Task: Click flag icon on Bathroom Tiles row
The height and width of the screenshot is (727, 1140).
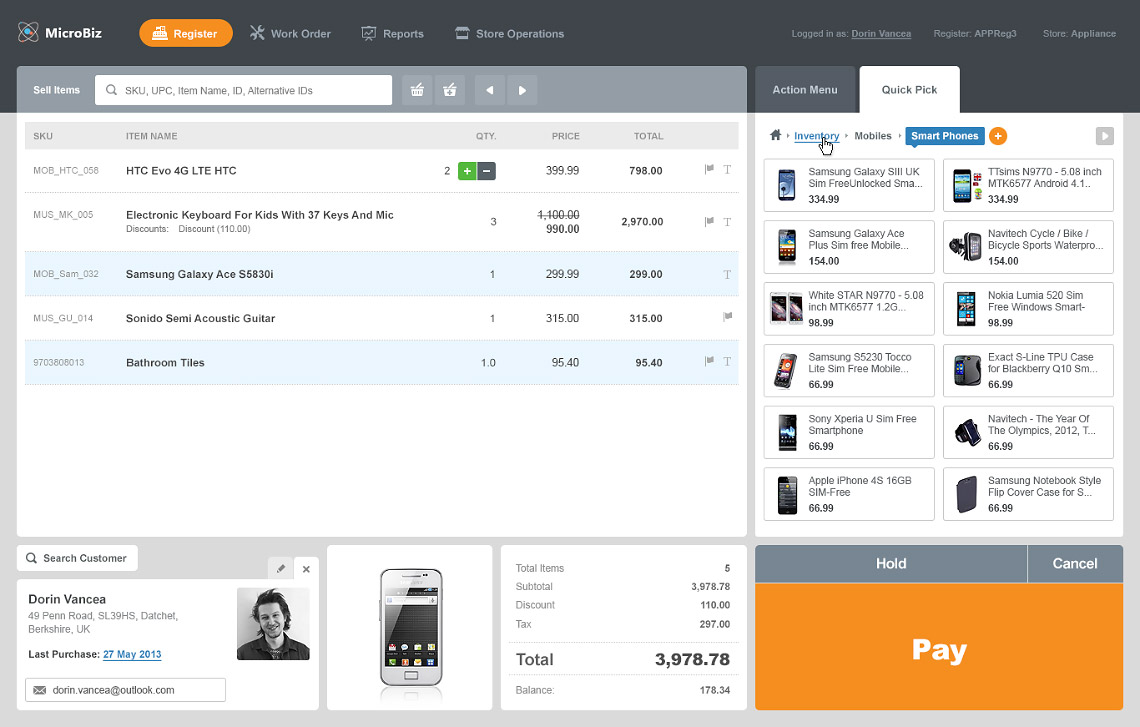Action: [x=709, y=361]
